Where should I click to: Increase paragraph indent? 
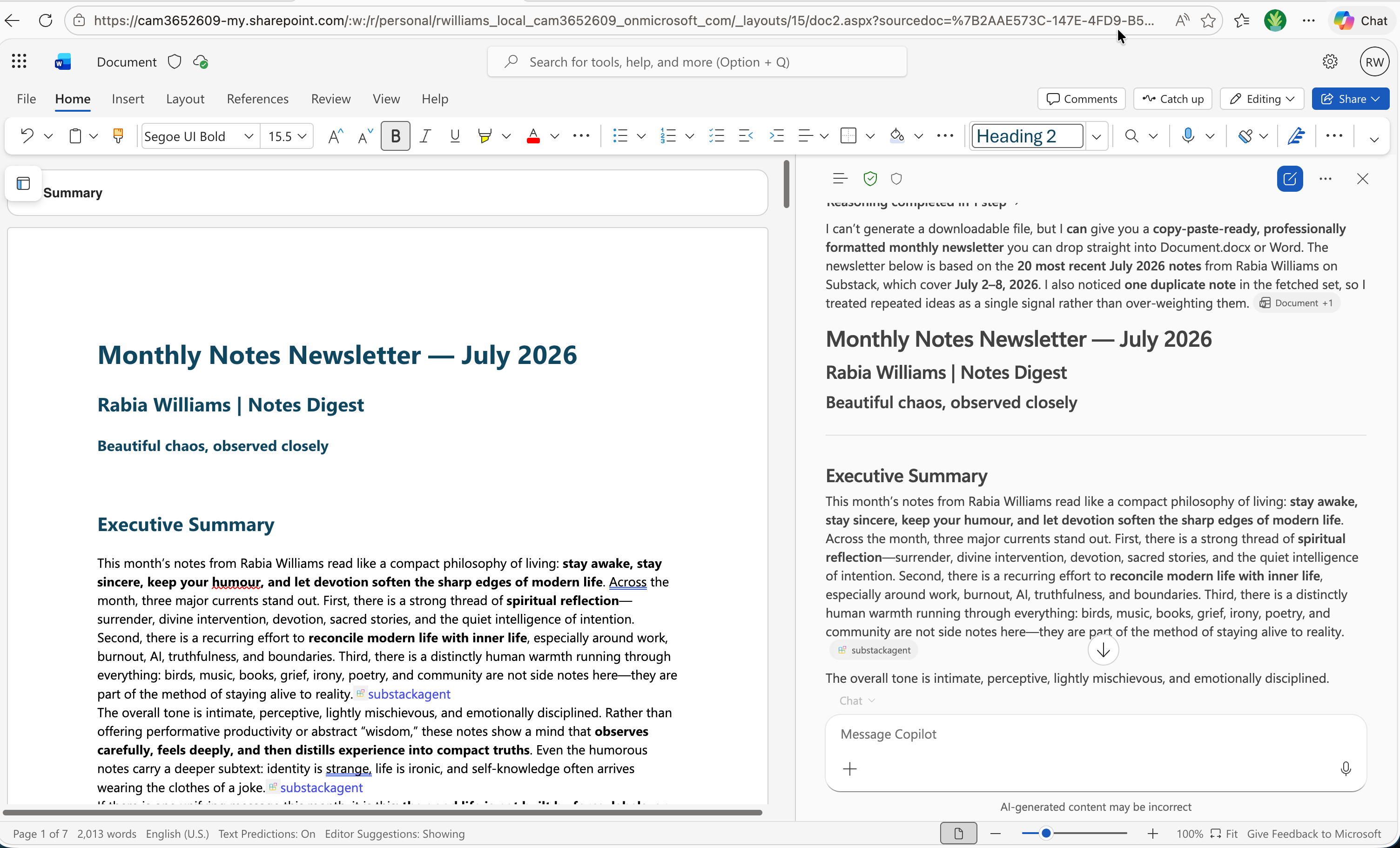click(776, 136)
